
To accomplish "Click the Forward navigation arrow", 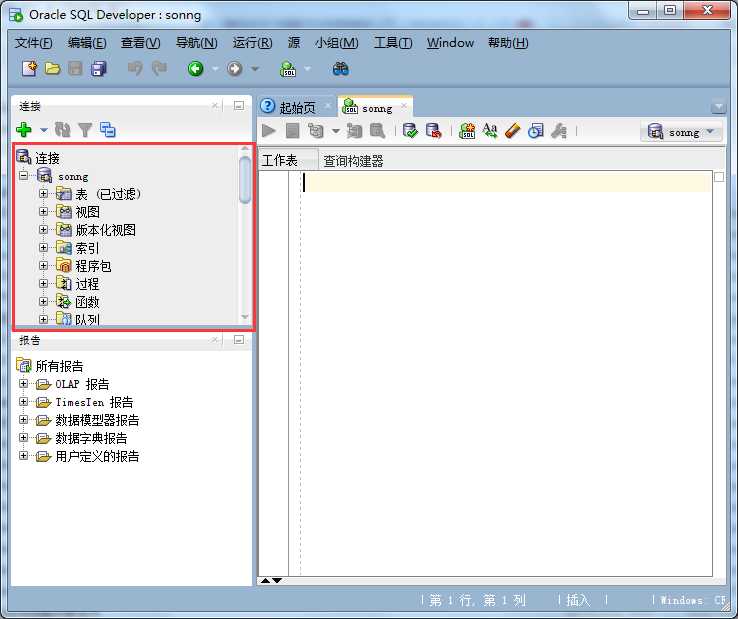I will [x=234, y=69].
